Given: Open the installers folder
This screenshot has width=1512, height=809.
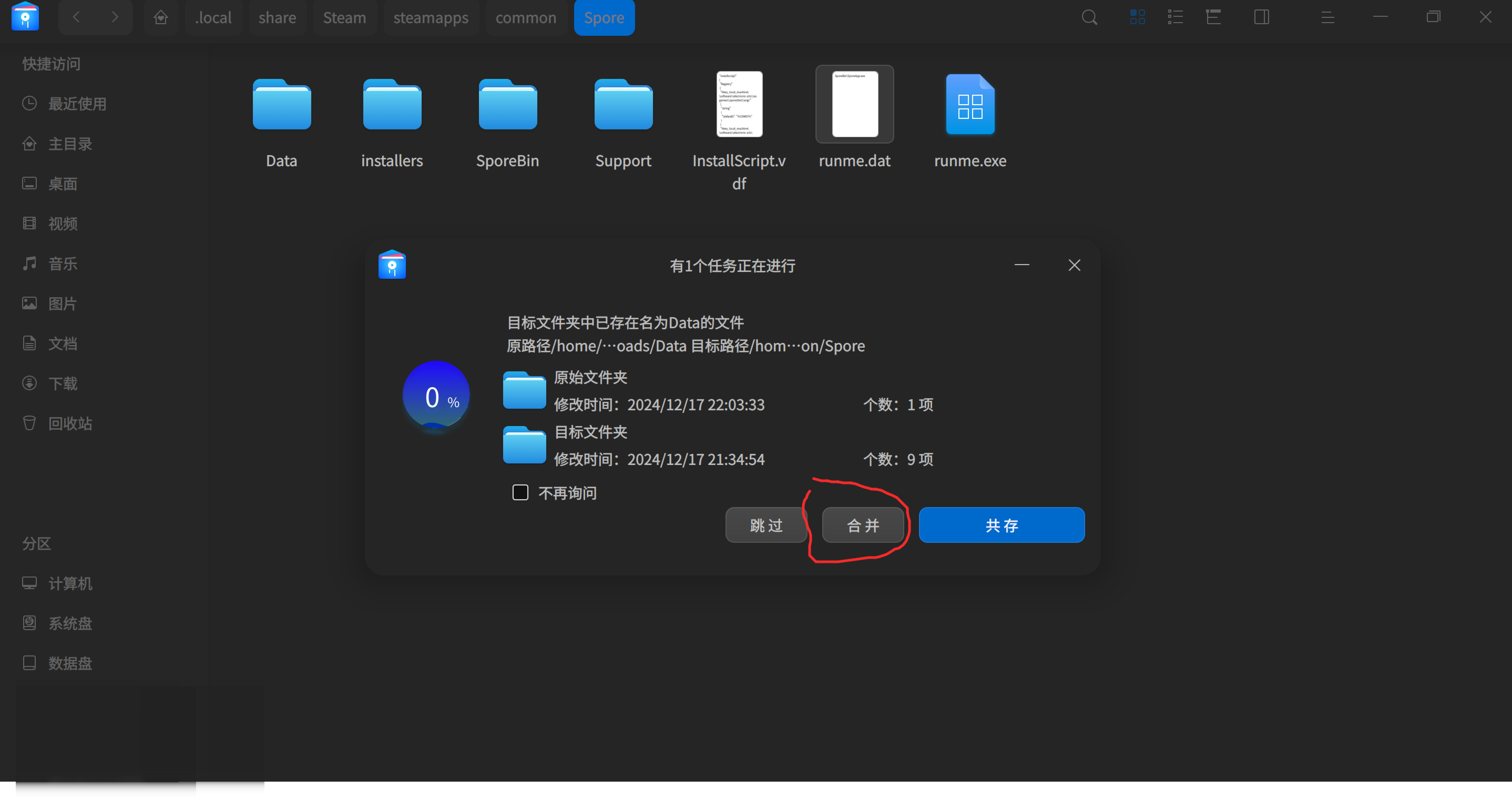Looking at the screenshot, I should tap(392, 104).
